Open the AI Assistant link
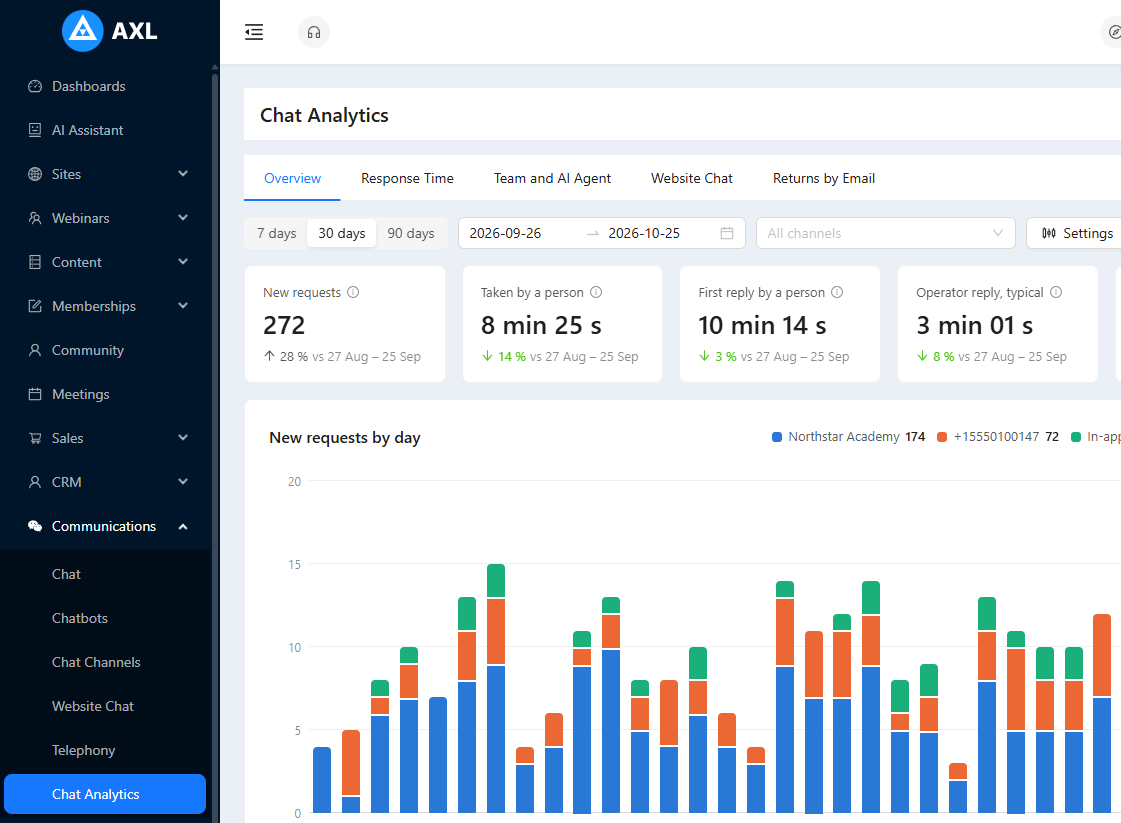Viewport: 1121px width, 823px height. [87, 130]
